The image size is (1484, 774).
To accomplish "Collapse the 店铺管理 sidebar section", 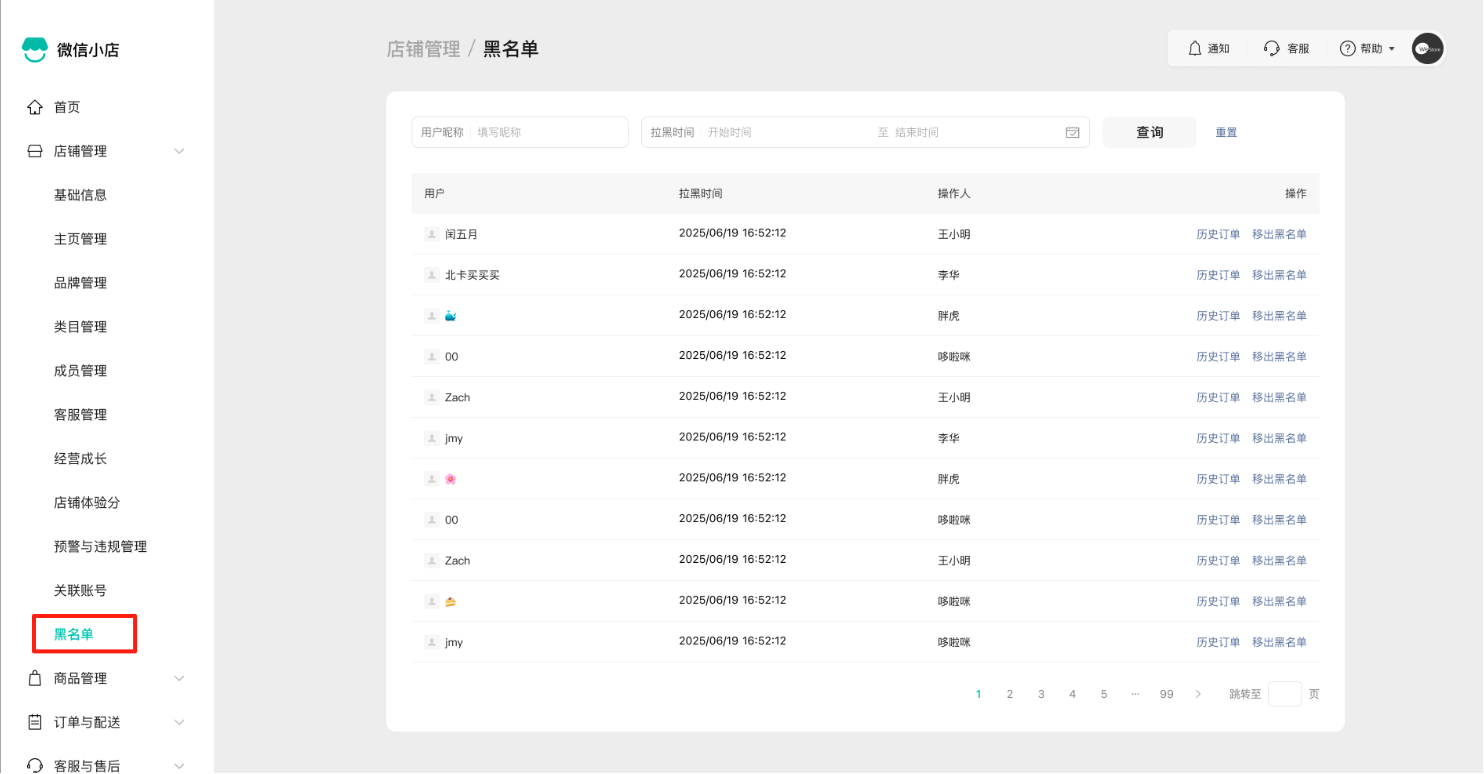I will tap(180, 151).
